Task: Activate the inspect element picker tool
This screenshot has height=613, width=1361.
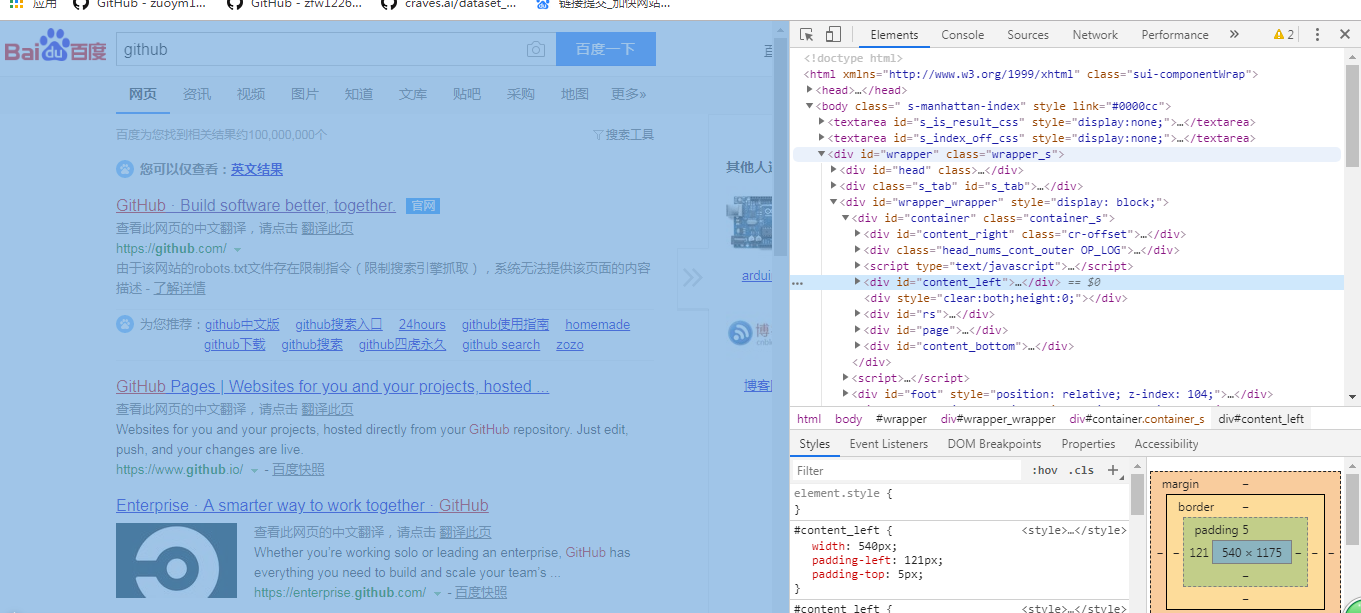Action: [807, 34]
